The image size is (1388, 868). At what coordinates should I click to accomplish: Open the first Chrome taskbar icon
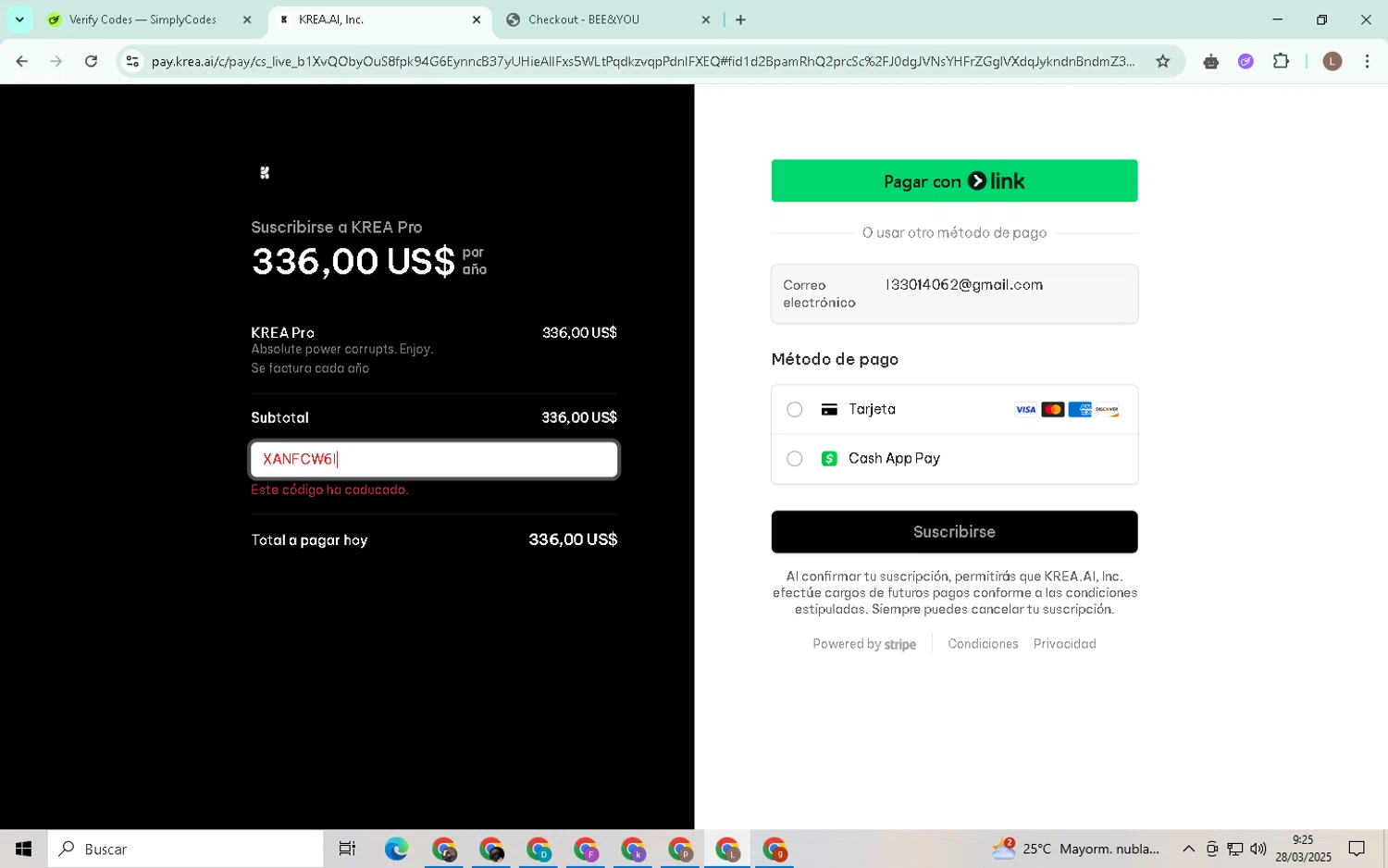tap(444, 849)
